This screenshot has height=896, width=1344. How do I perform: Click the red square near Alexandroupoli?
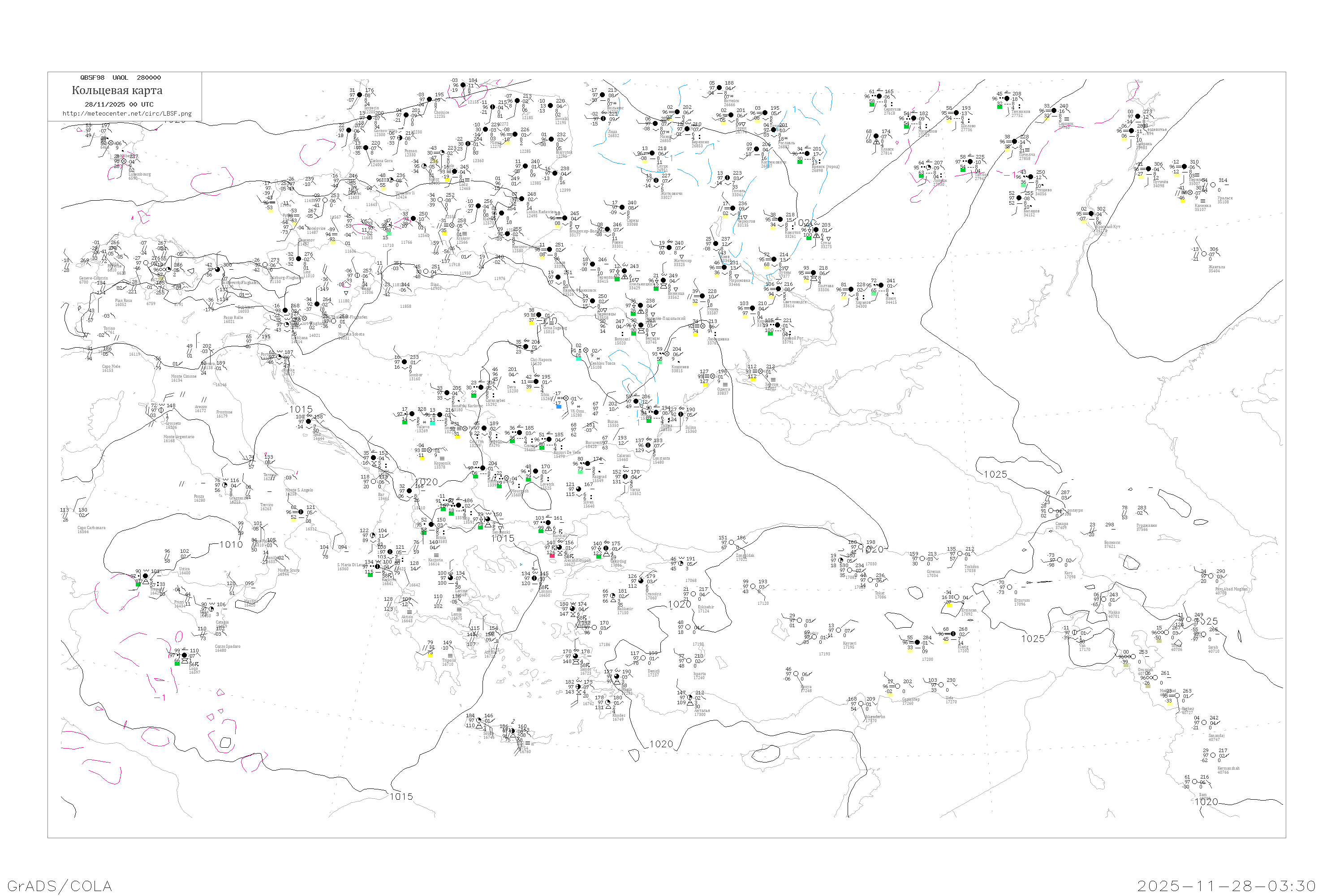point(551,556)
